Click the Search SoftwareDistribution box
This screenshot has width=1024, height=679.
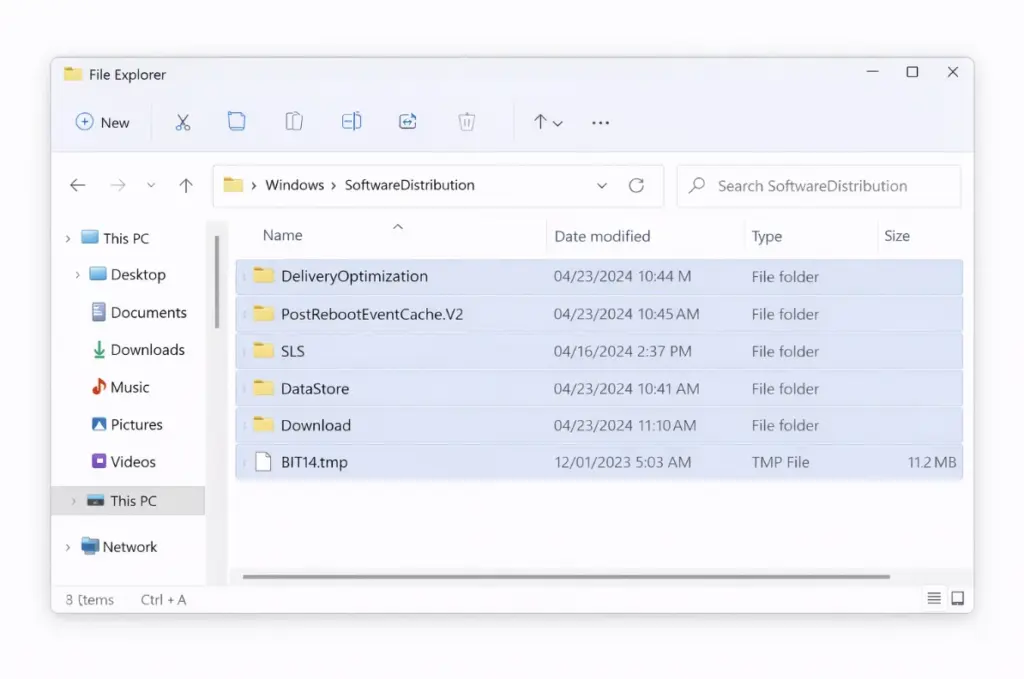pos(818,186)
